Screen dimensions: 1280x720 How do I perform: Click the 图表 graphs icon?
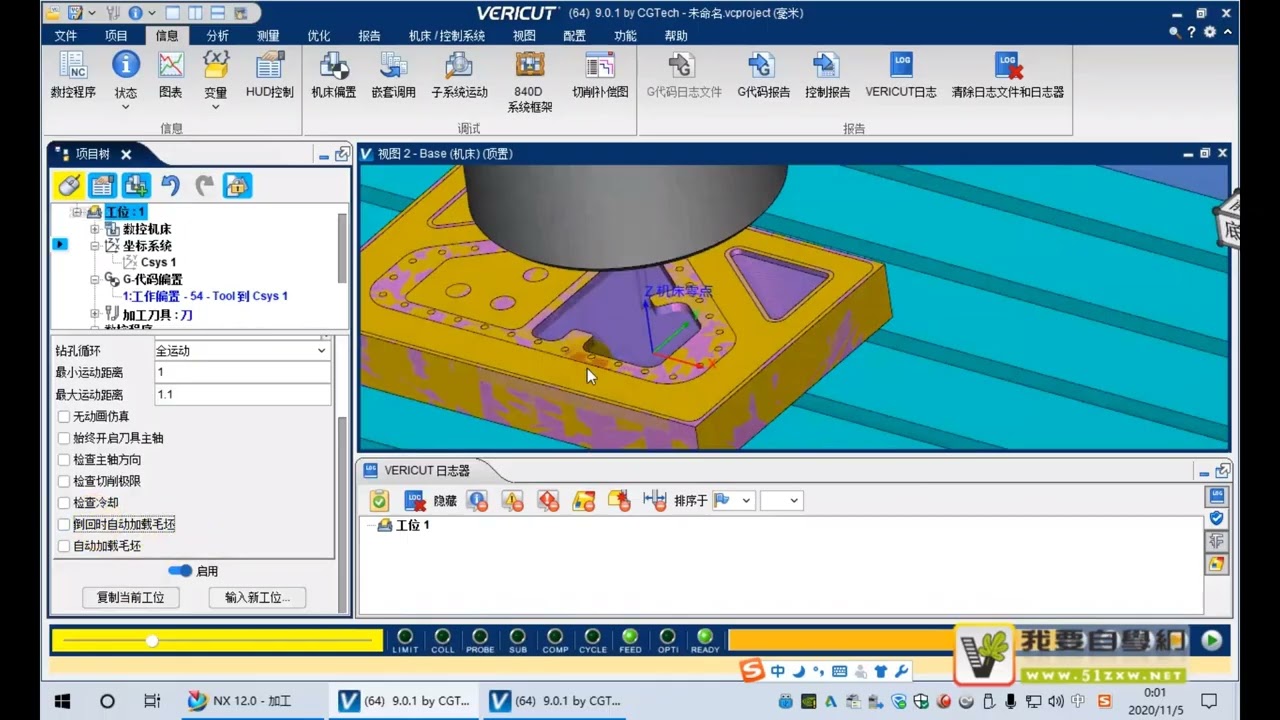point(171,75)
